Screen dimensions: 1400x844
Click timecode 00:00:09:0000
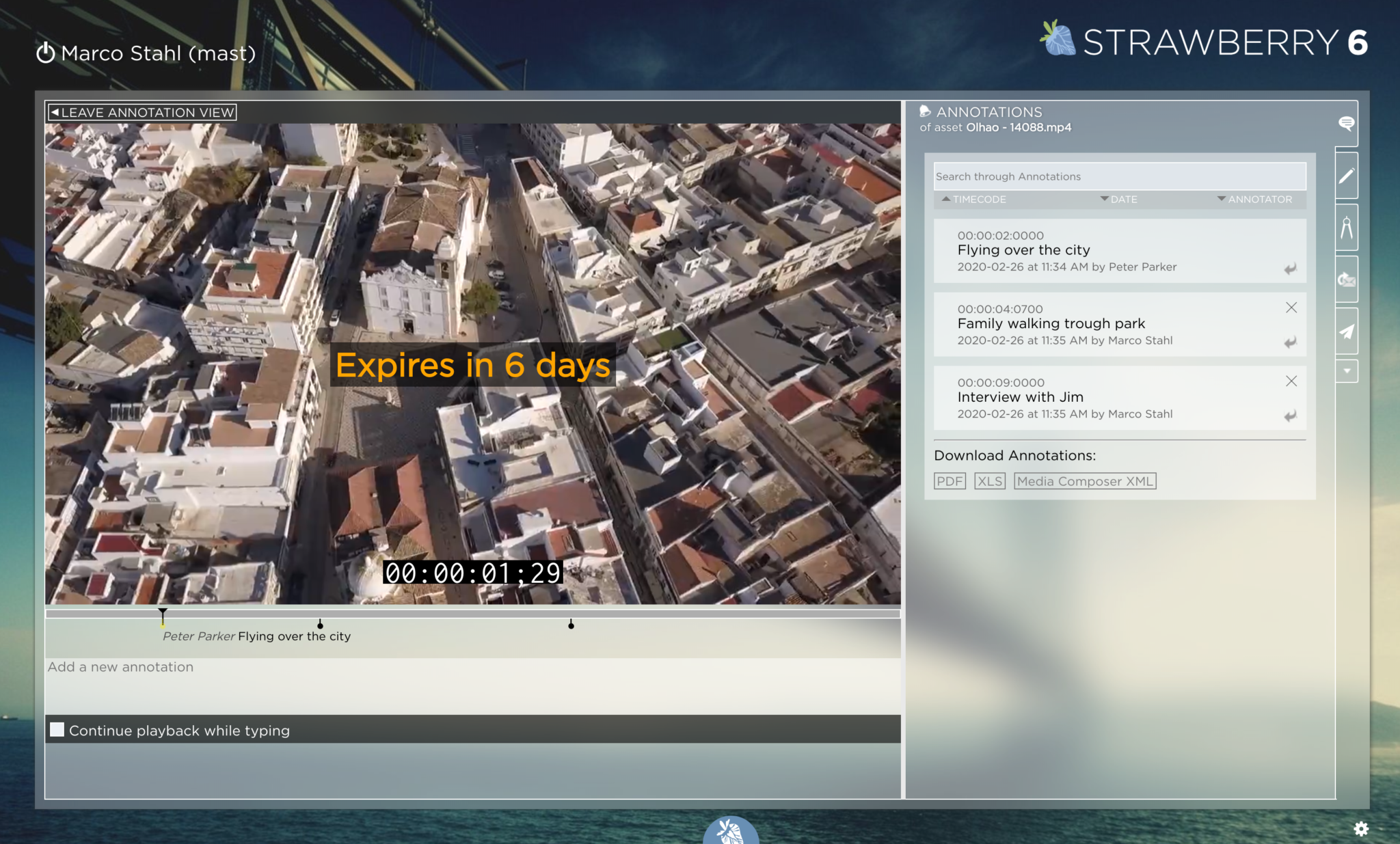point(1001,383)
